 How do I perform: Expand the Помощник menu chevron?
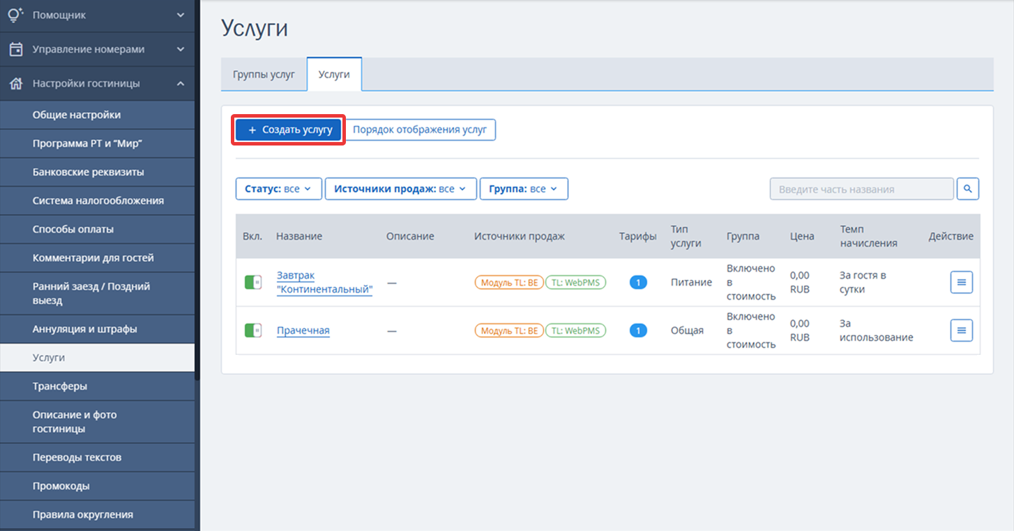[180, 15]
